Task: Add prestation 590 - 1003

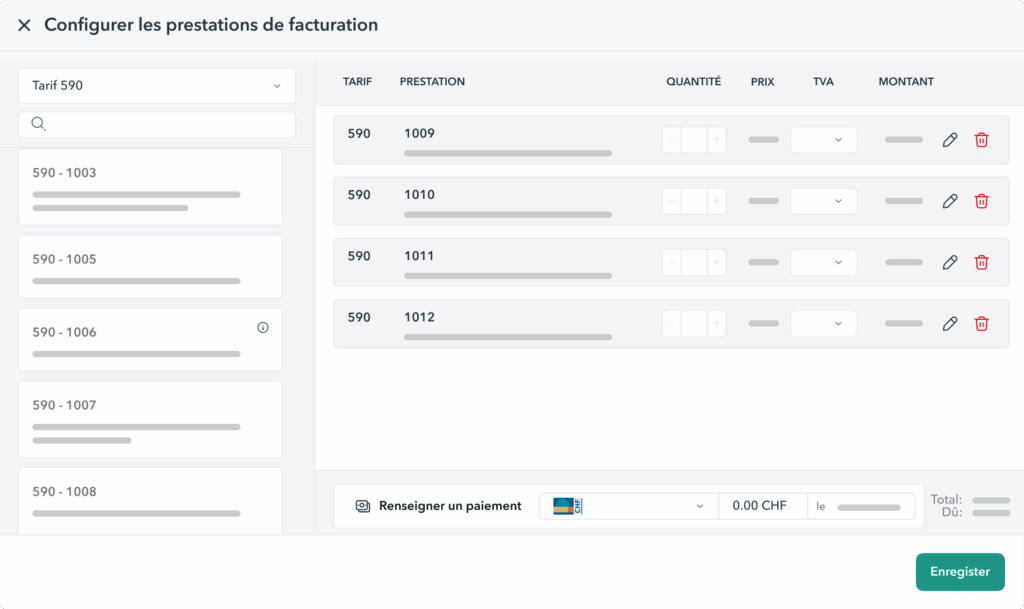Action: pyautogui.click(x=150, y=187)
